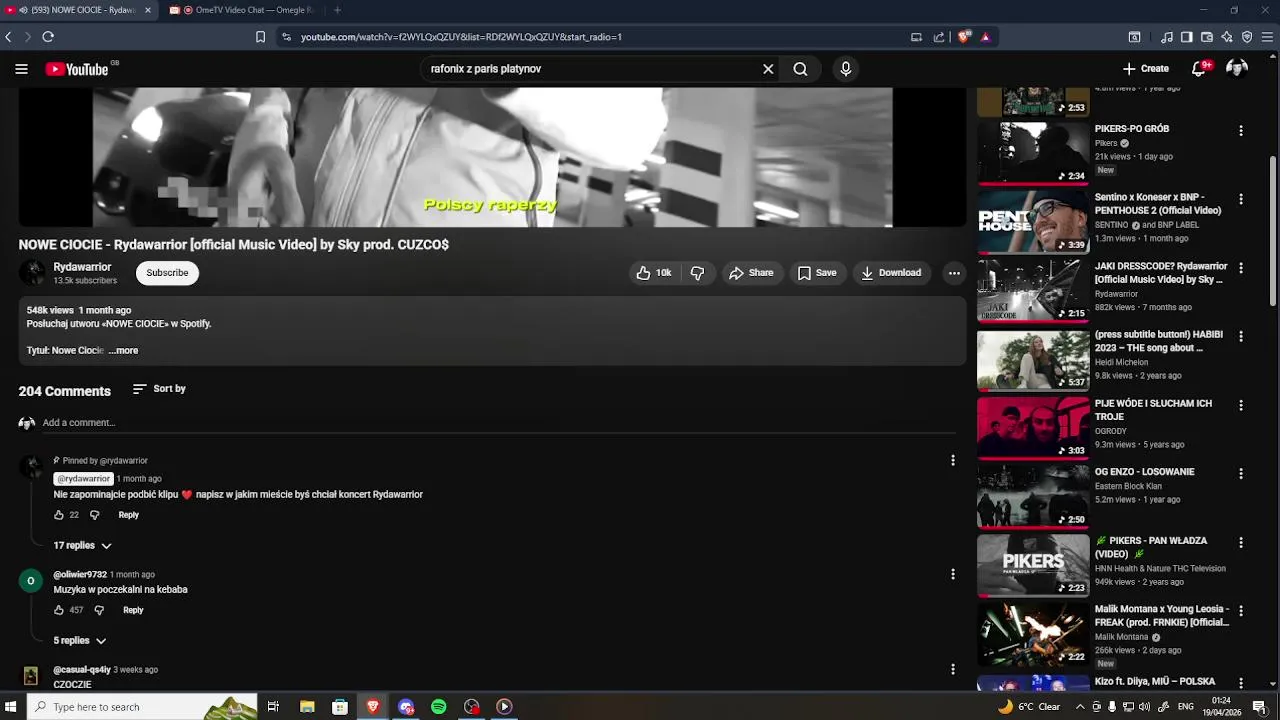The width and height of the screenshot is (1280, 720).
Task: Open File Explorer from the taskbar
Action: tap(307, 707)
